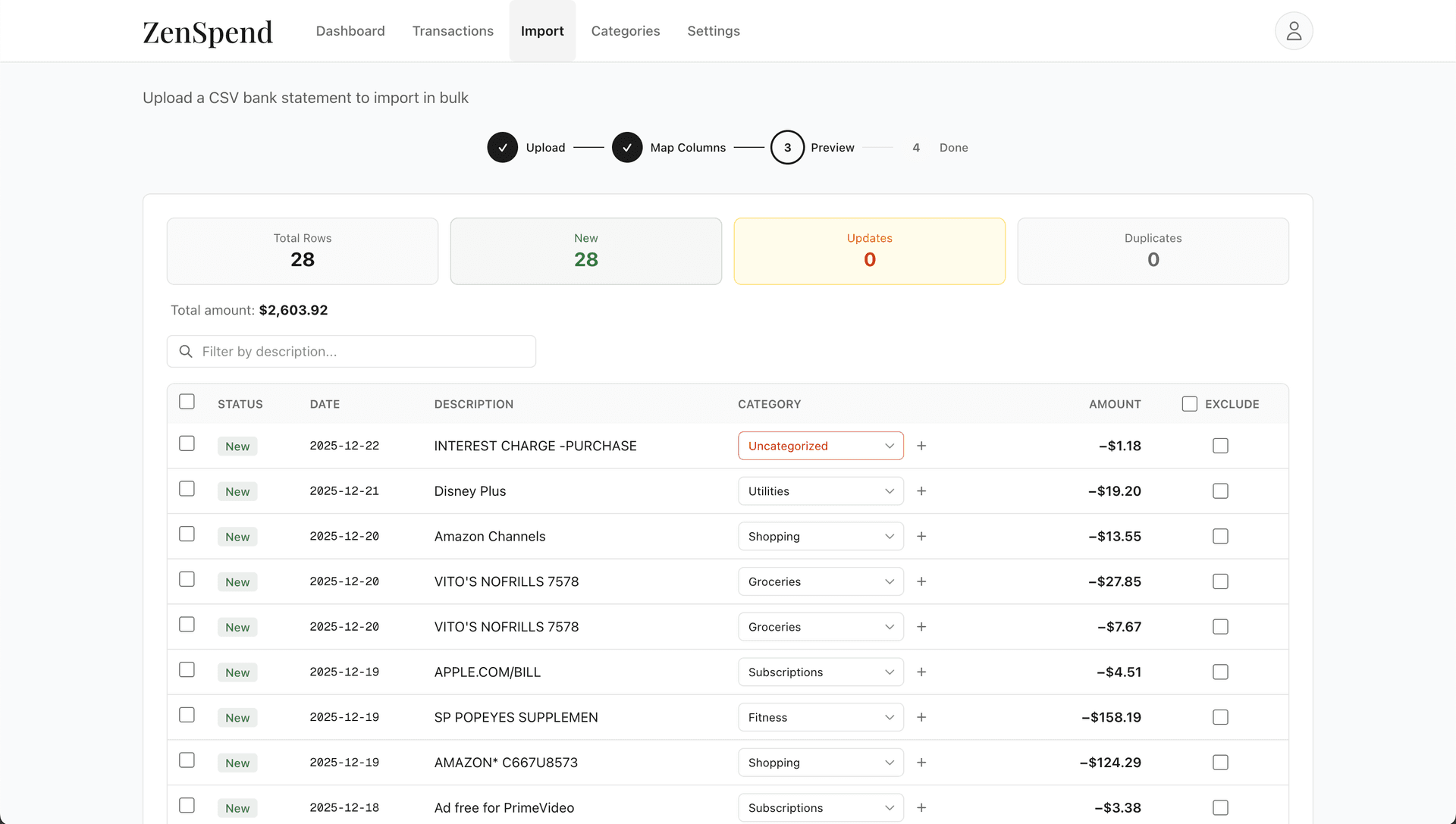Open the Categories menu item
This screenshot has height=824, width=1456.
pos(625,31)
